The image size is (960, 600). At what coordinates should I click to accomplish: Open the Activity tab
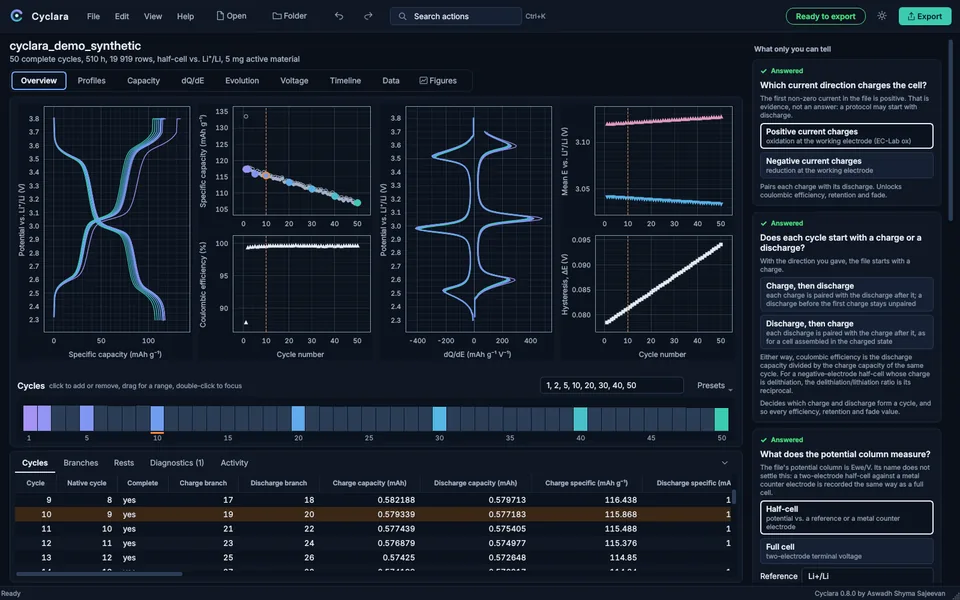pyautogui.click(x=234, y=463)
